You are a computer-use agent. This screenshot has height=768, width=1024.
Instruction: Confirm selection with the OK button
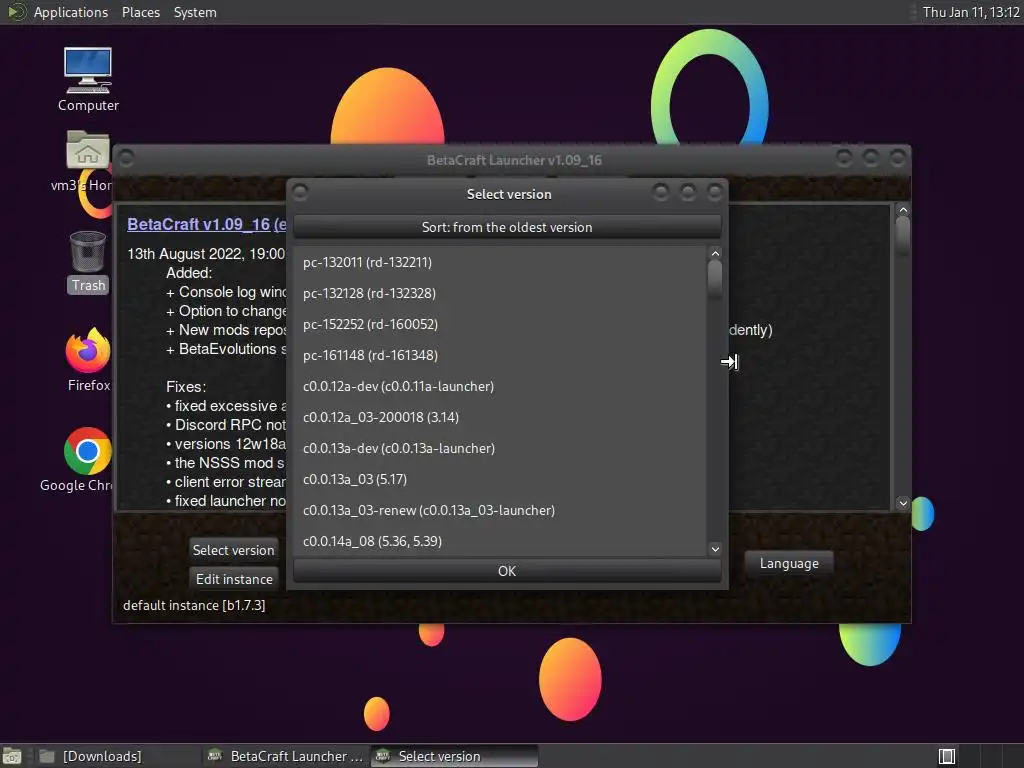click(x=507, y=571)
